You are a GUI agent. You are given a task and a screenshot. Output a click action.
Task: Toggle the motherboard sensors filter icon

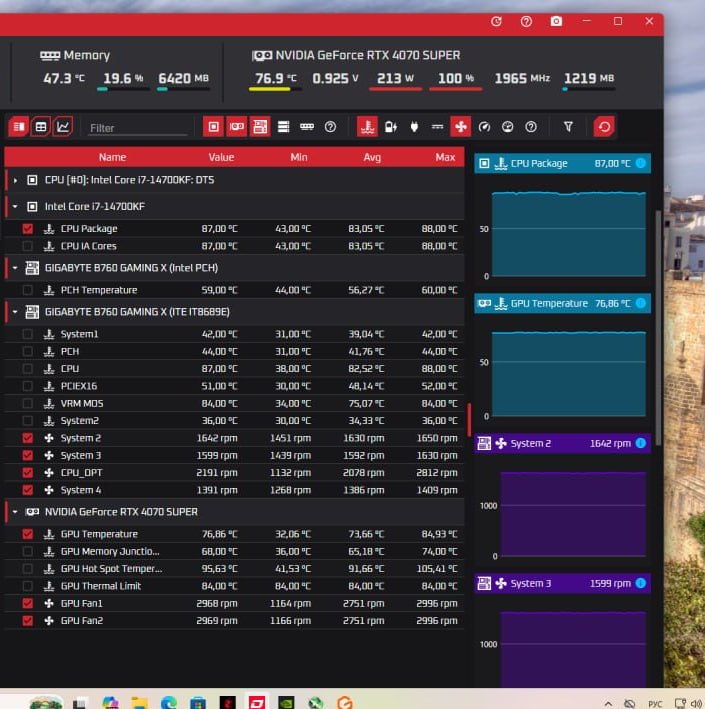point(260,127)
